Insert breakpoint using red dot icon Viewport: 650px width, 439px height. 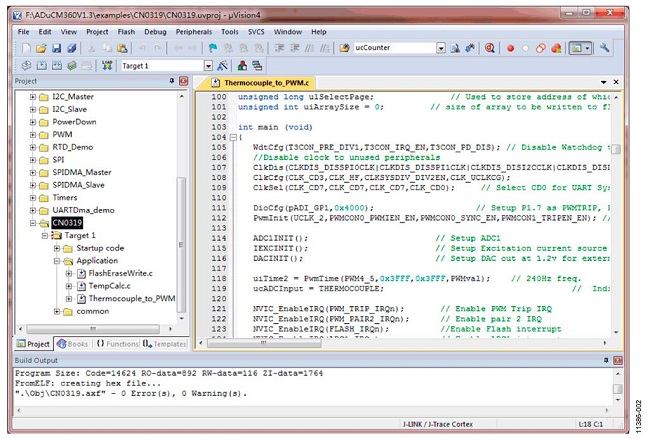[510, 48]
